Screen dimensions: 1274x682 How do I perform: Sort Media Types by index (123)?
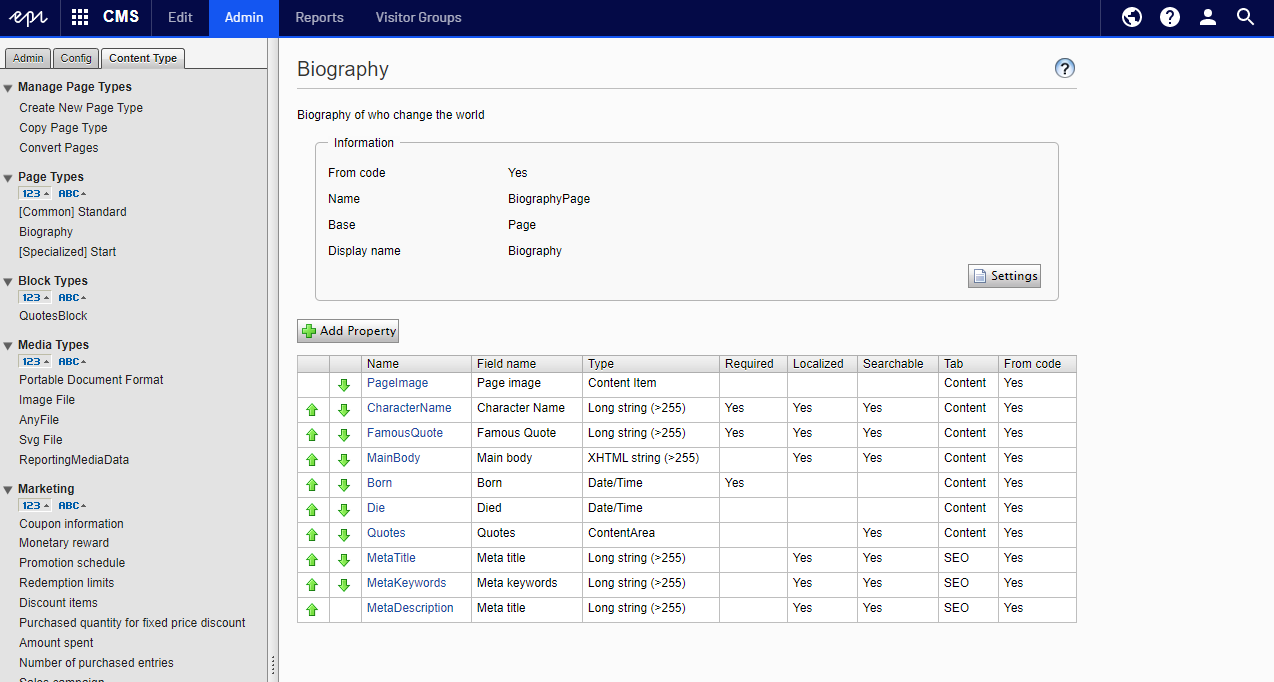point(35,361)
